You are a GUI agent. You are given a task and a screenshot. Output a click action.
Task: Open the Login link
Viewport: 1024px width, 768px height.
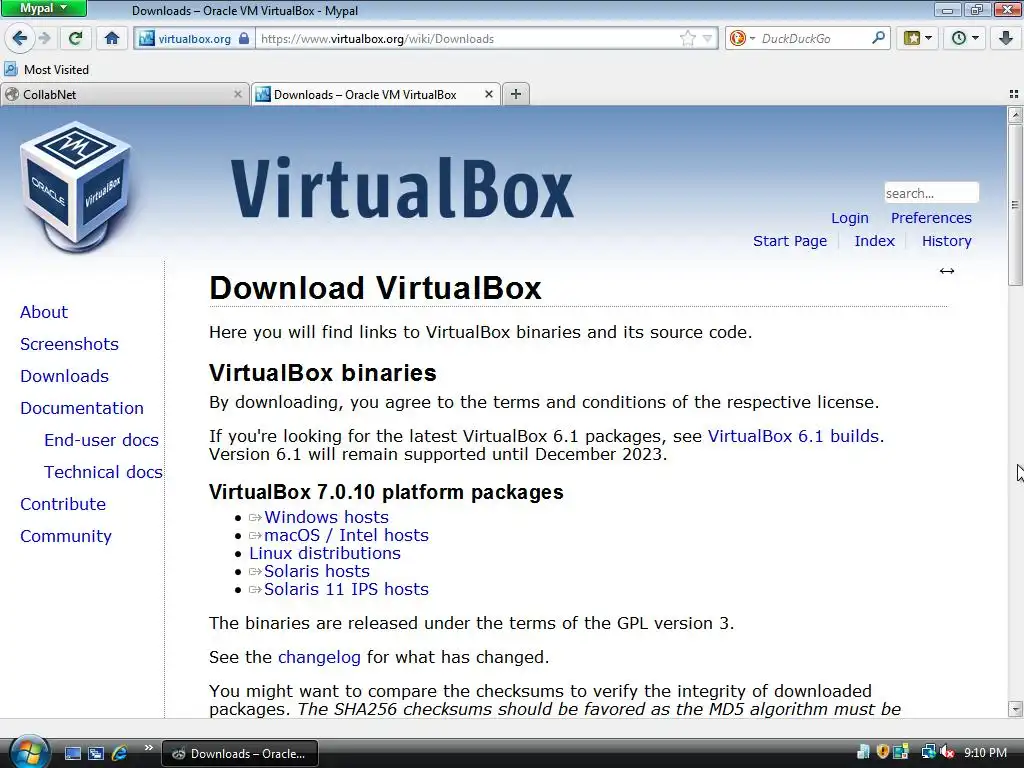850,218
